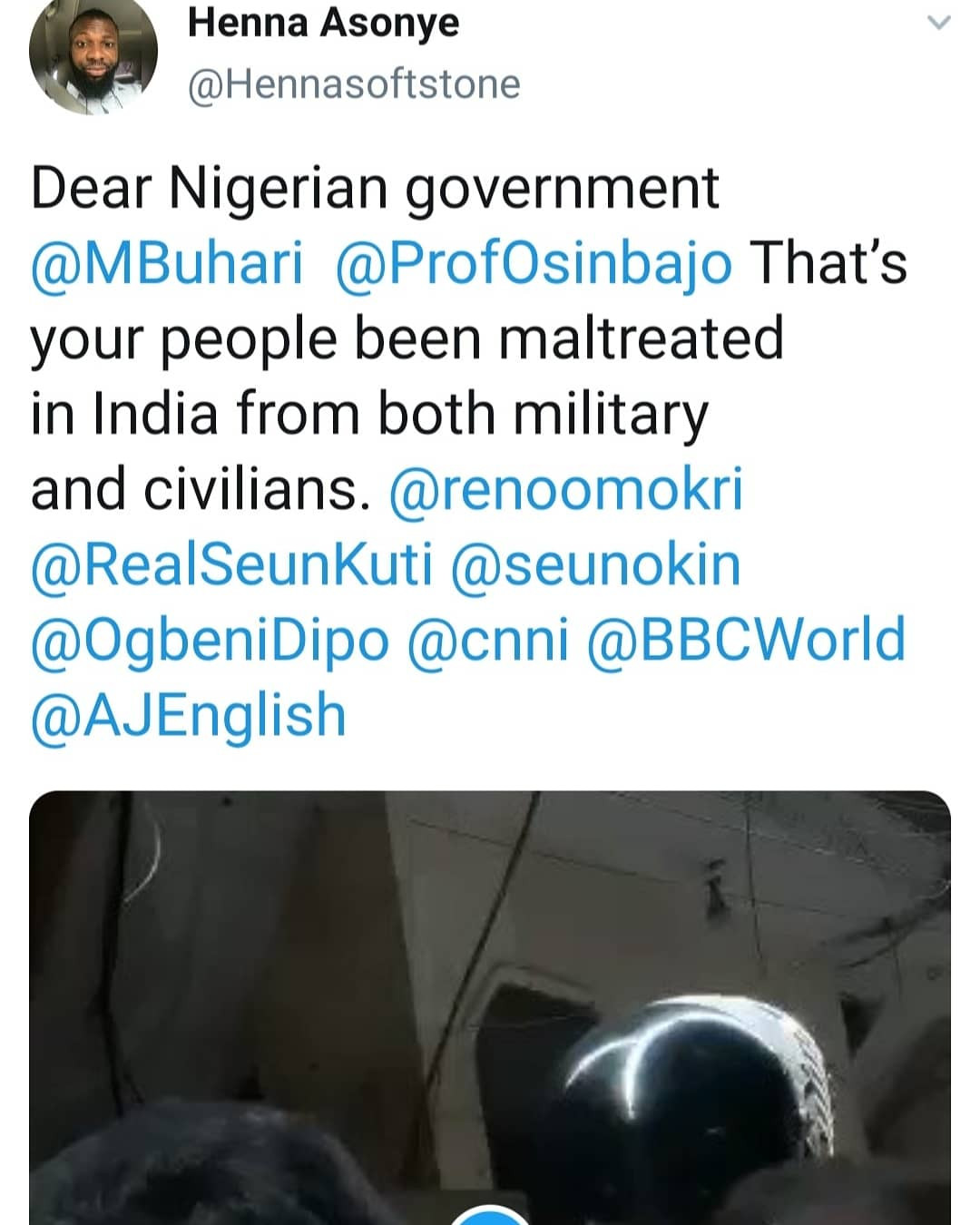Open the embedded video thumbnail
980x1225 pixels.
pyautogui.click(x=490, y=1007)
